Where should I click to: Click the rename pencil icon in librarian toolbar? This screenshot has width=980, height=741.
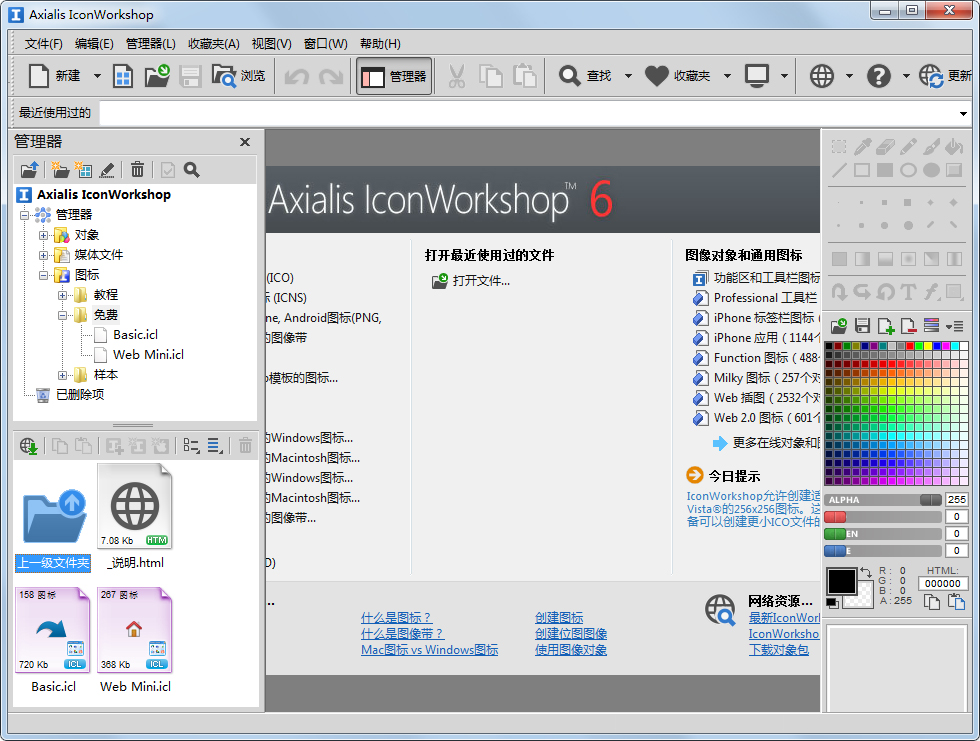pyautogui.click(x=107, y=169)
